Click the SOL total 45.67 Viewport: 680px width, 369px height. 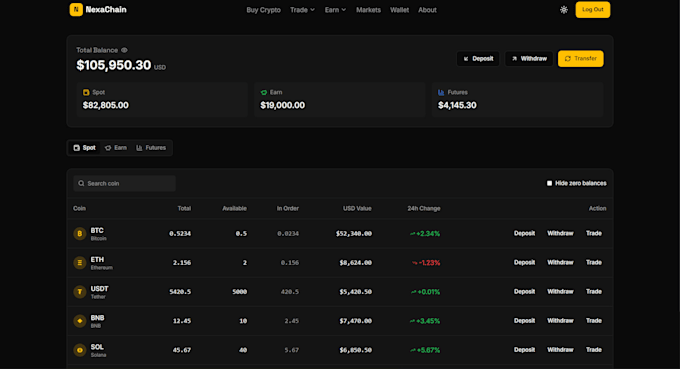tap(182, 350)
